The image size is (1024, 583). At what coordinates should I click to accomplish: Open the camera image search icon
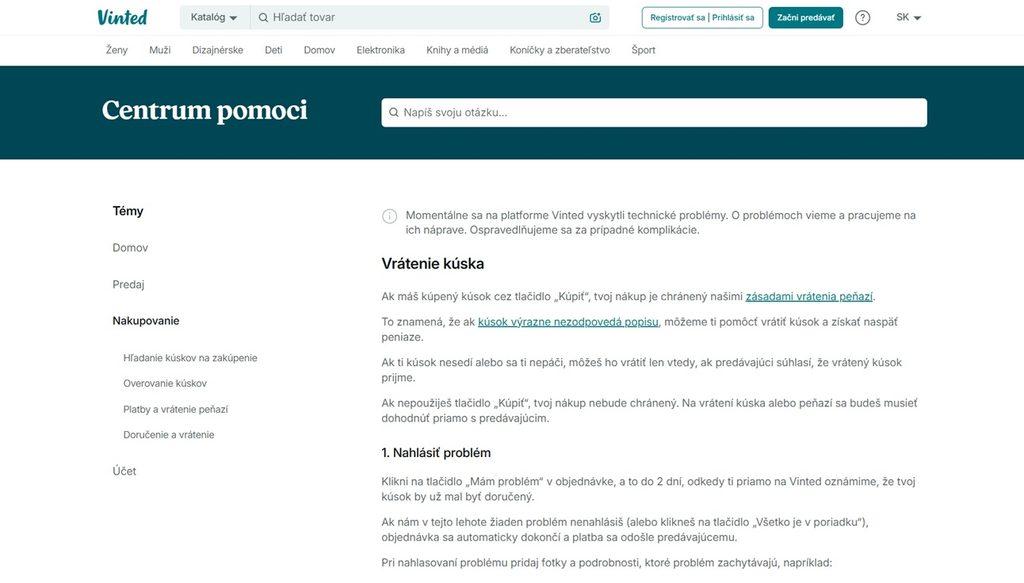595,18
